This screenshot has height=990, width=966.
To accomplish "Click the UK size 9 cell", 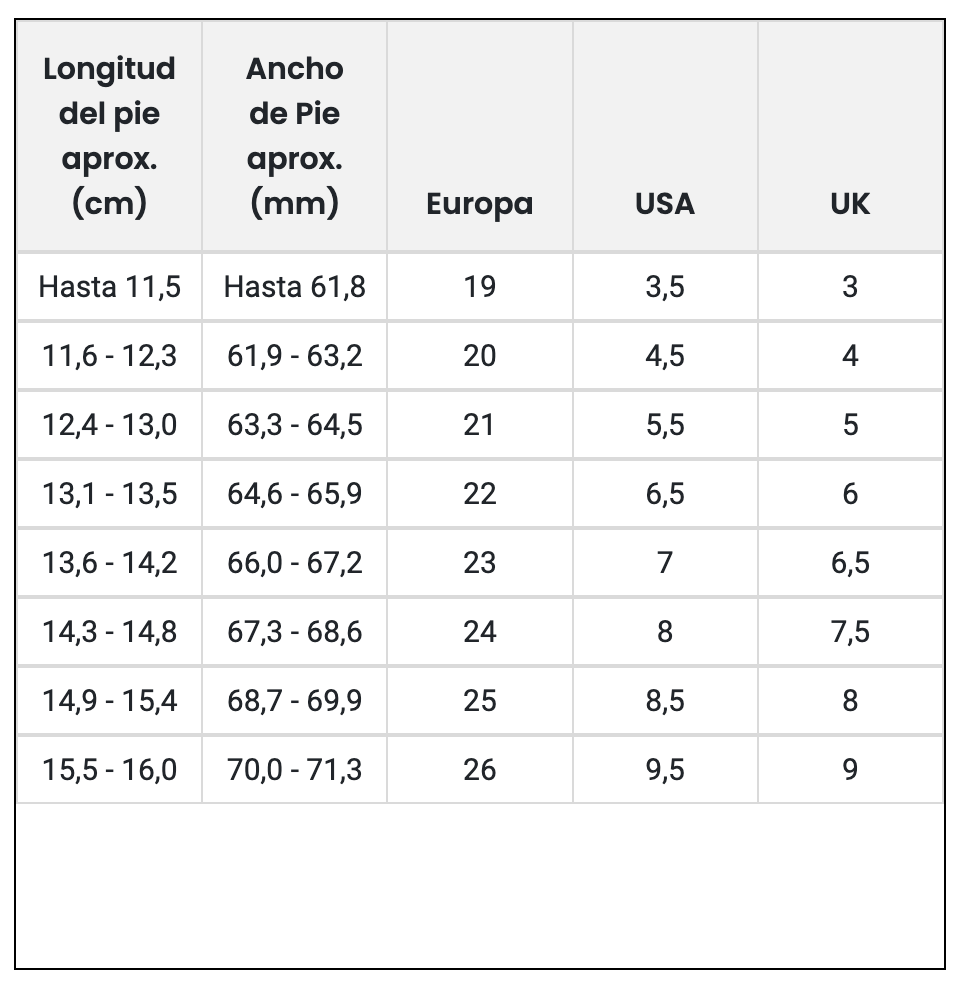I will 850,770.
